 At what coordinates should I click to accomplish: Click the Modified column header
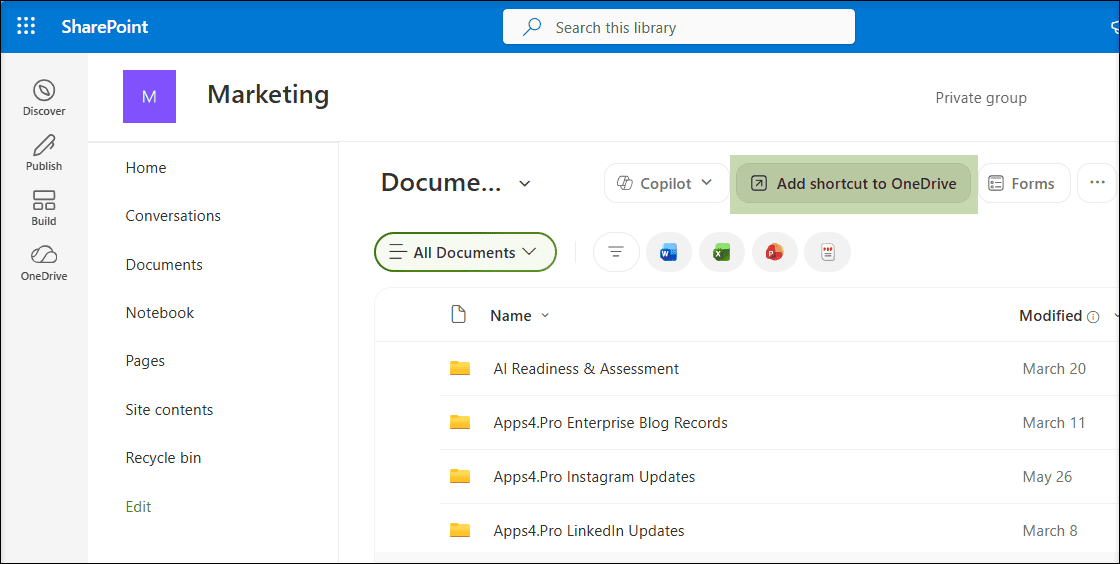click(x=1050, y=316)
